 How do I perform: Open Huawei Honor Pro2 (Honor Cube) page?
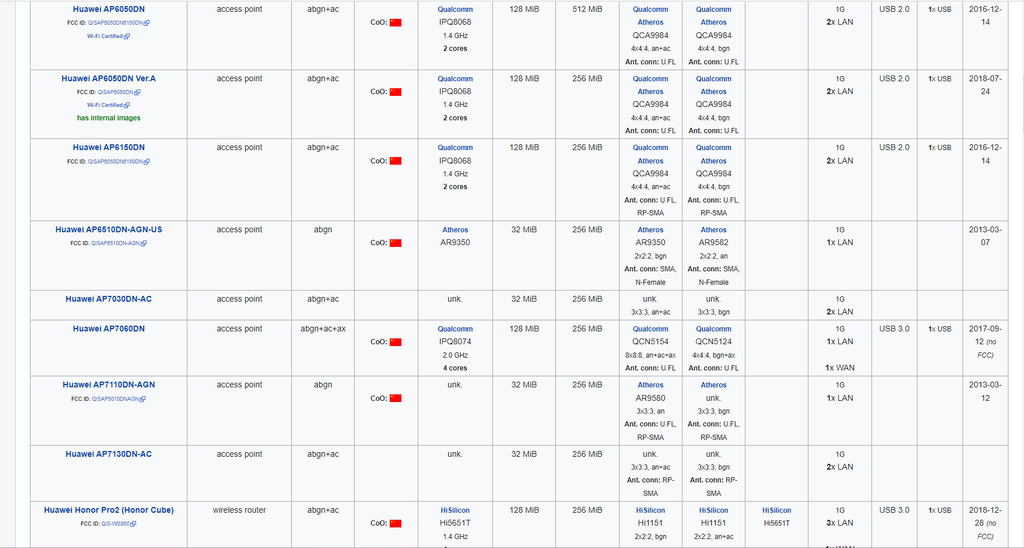[x=109, y=510]
